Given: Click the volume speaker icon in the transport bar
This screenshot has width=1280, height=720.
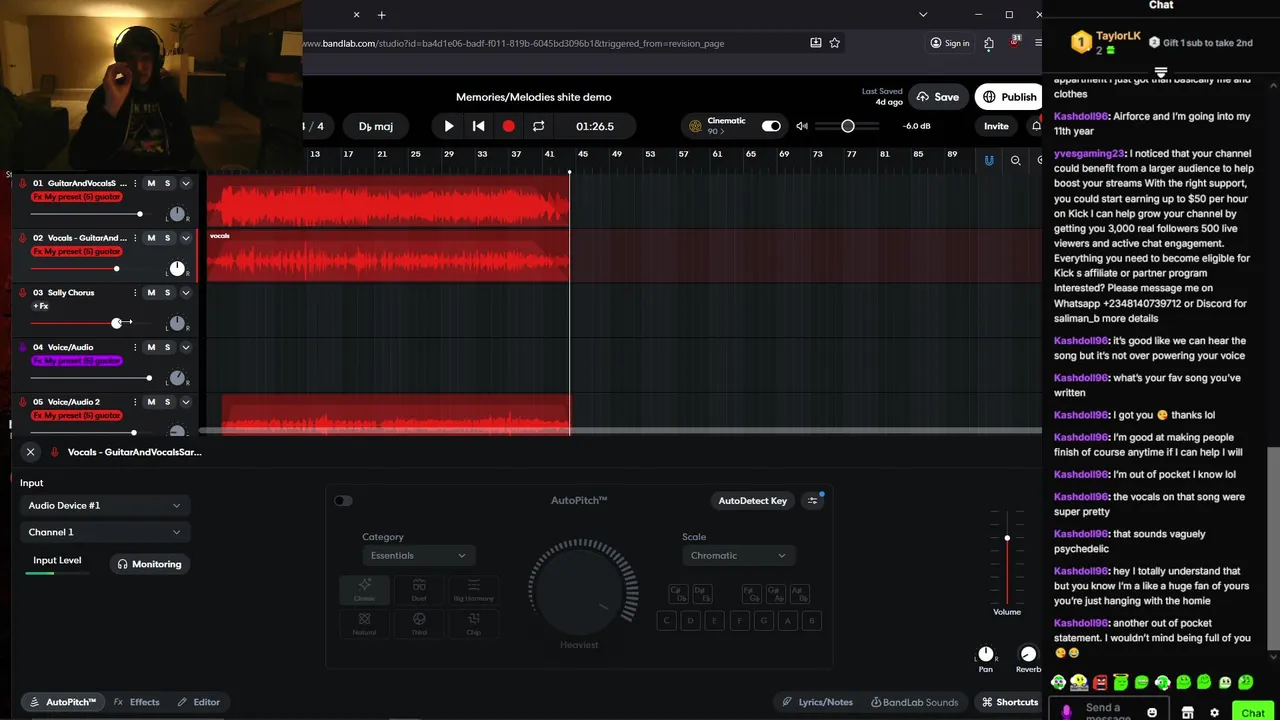Looking at the screenshot, I should point(801,126).
